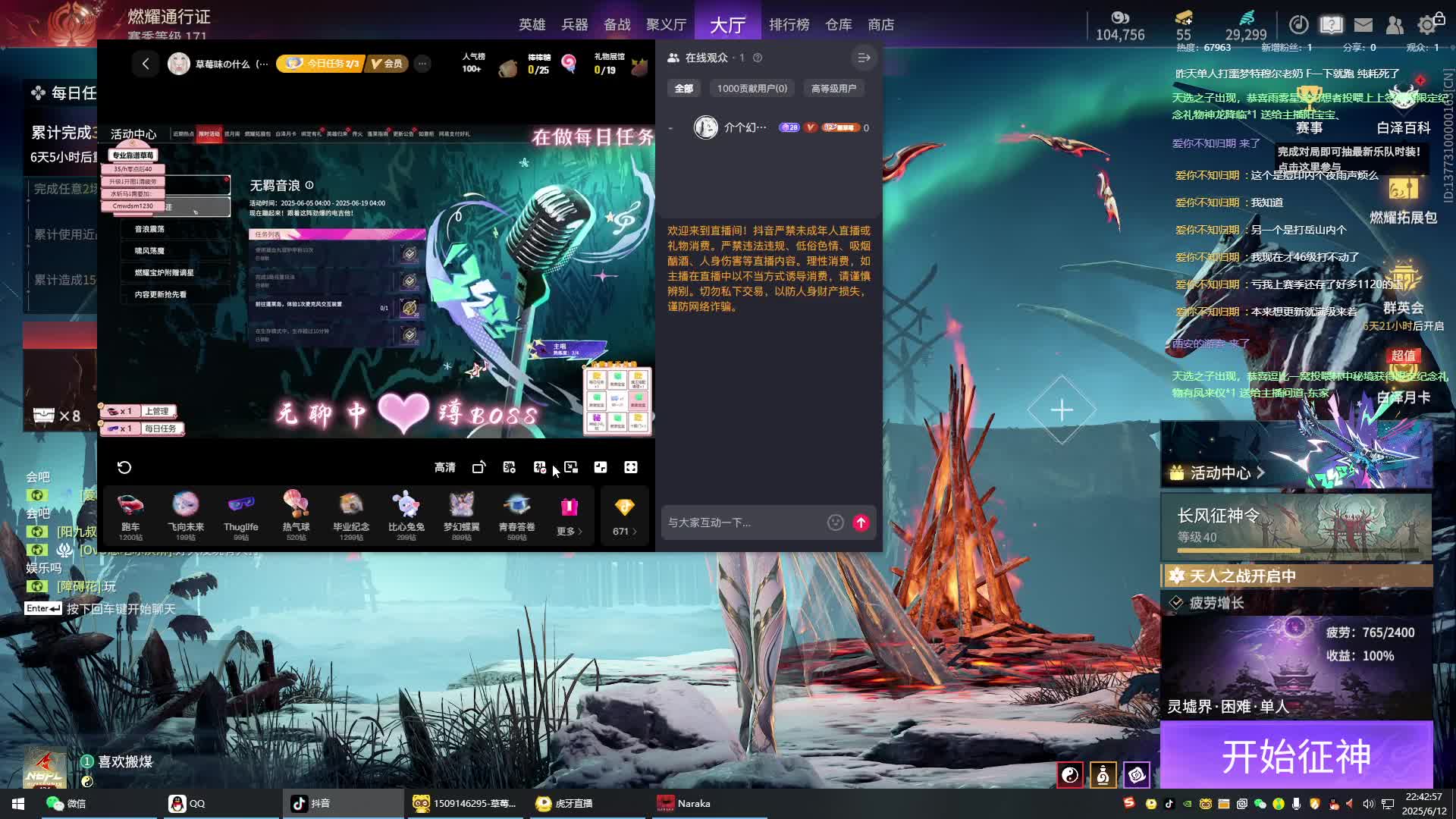Send the 青春答卷 gift
Viewport: 1456px width, 819px height.
point(517,516)
